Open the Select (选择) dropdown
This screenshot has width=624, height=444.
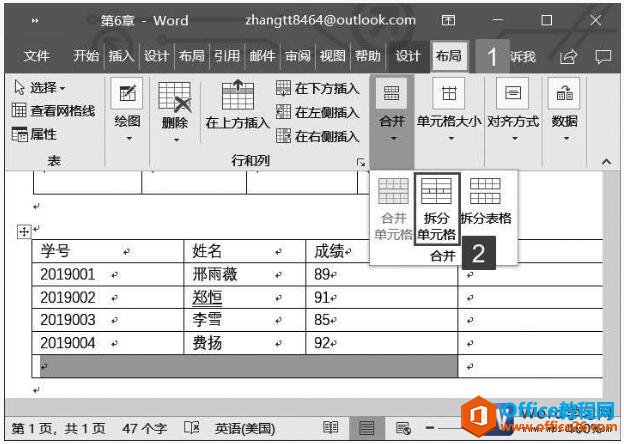coord(39,87)
